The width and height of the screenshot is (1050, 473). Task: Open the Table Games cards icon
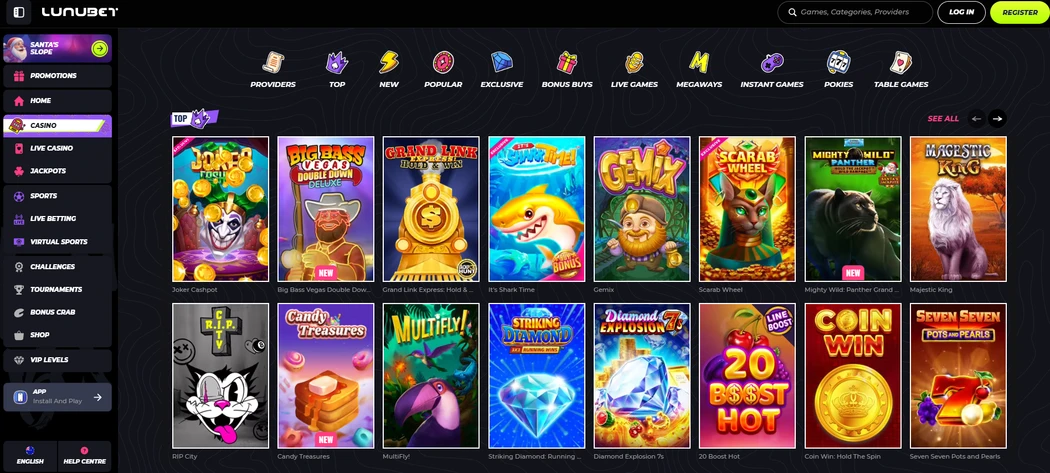coord(901,62)
